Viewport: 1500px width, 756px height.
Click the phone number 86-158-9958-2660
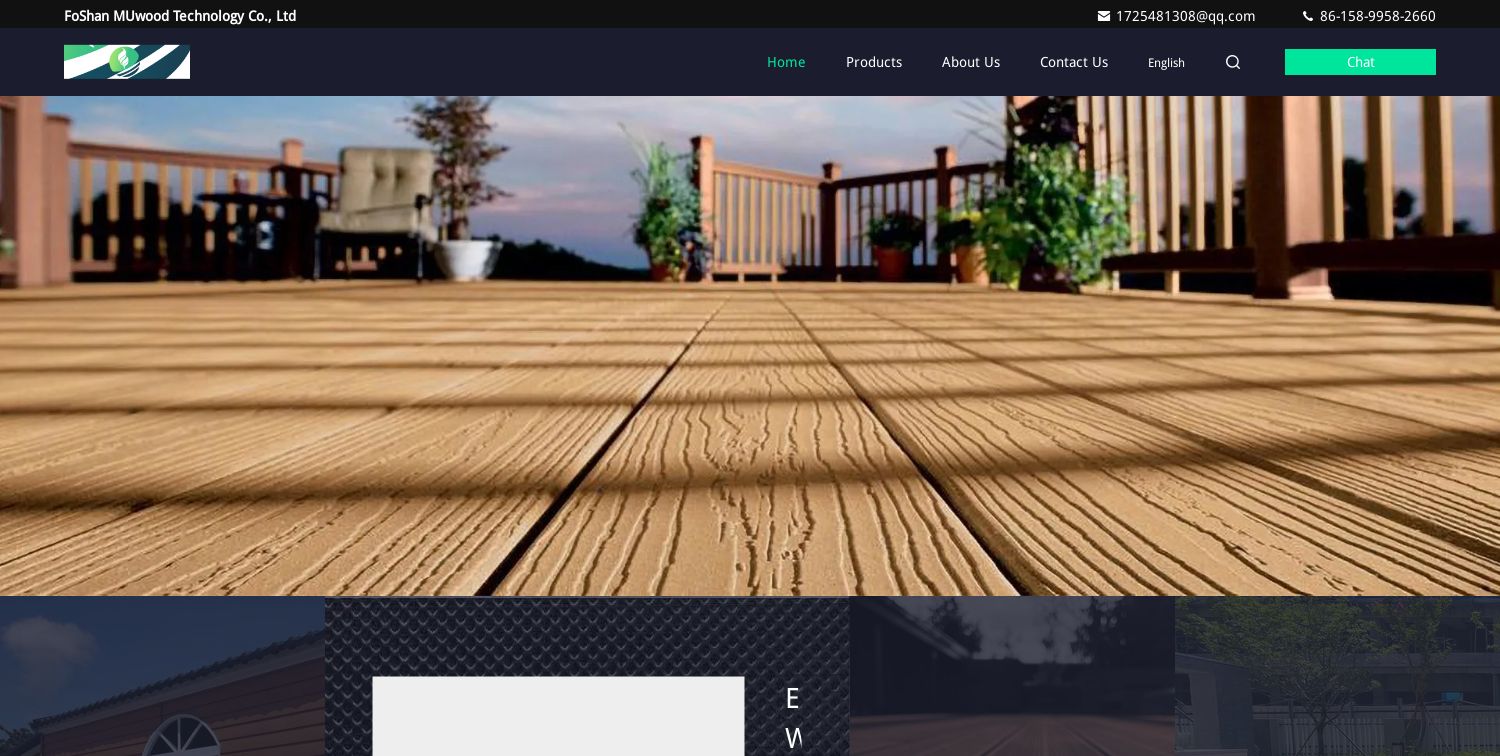pos(1377,16)
